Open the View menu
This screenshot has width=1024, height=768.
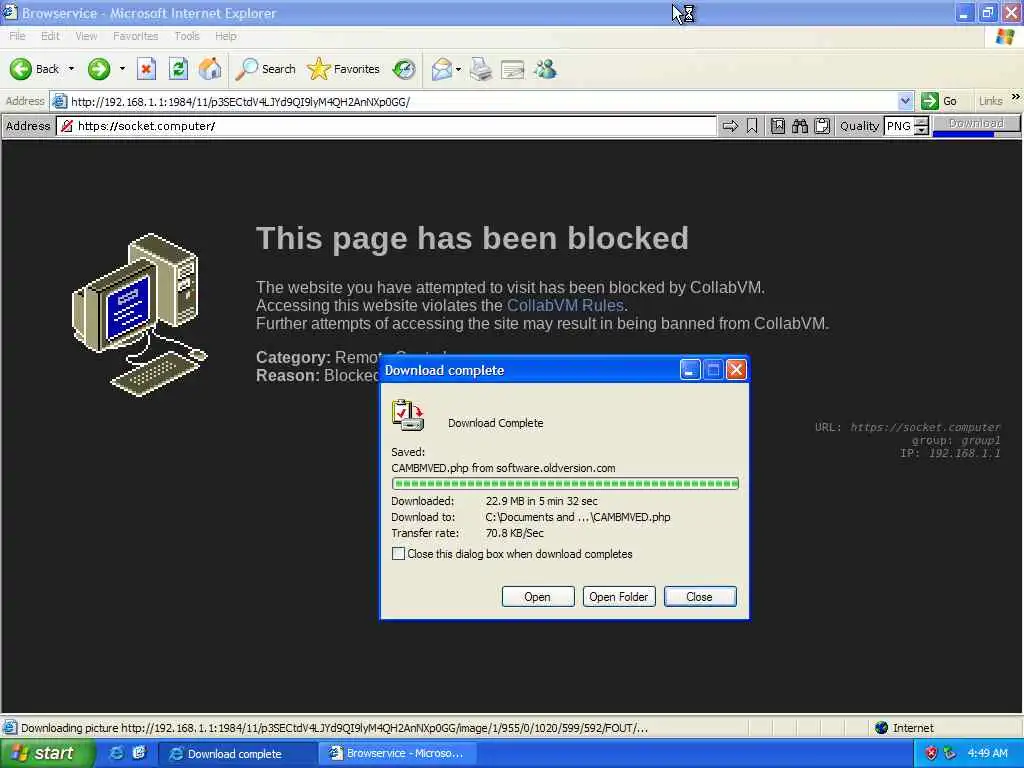pos(86,36)
